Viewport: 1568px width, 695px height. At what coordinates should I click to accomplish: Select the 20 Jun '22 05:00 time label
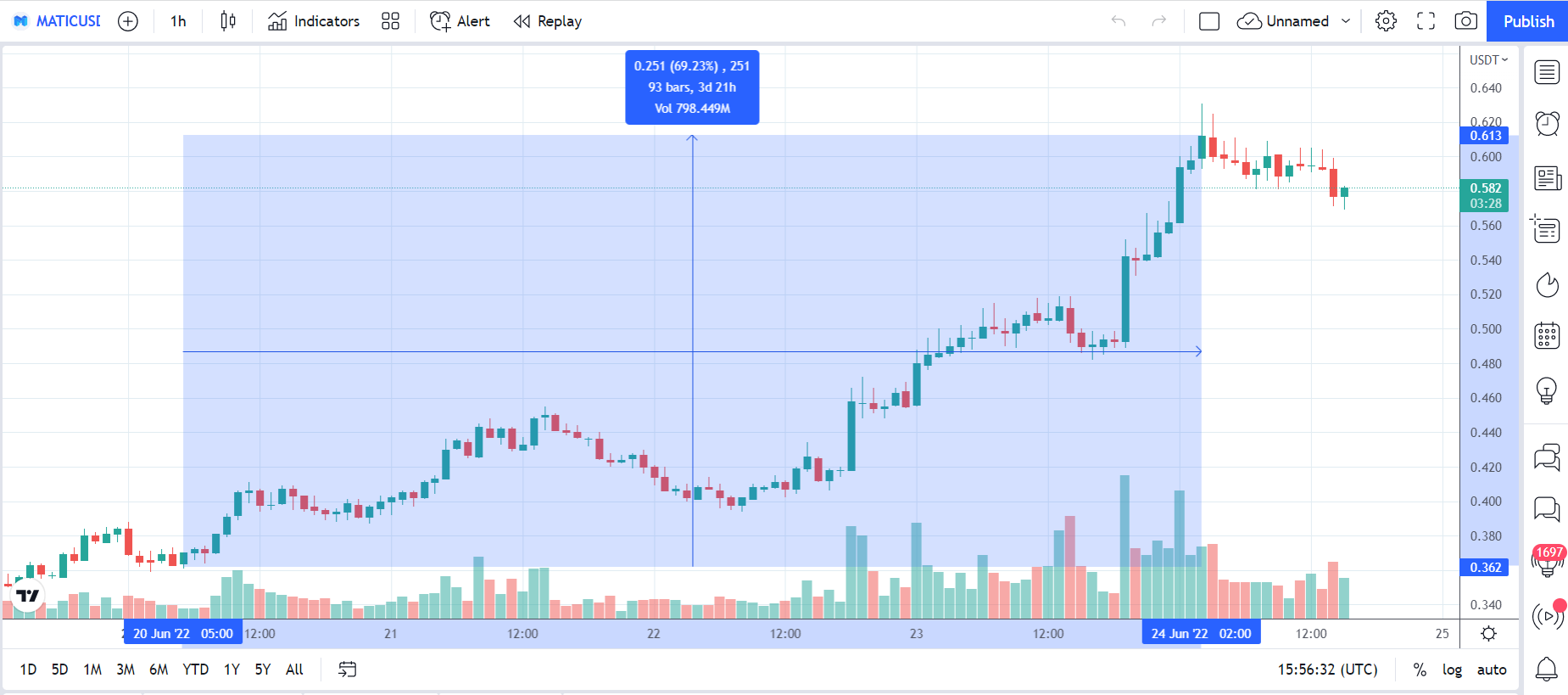click(x=183, y=634)
